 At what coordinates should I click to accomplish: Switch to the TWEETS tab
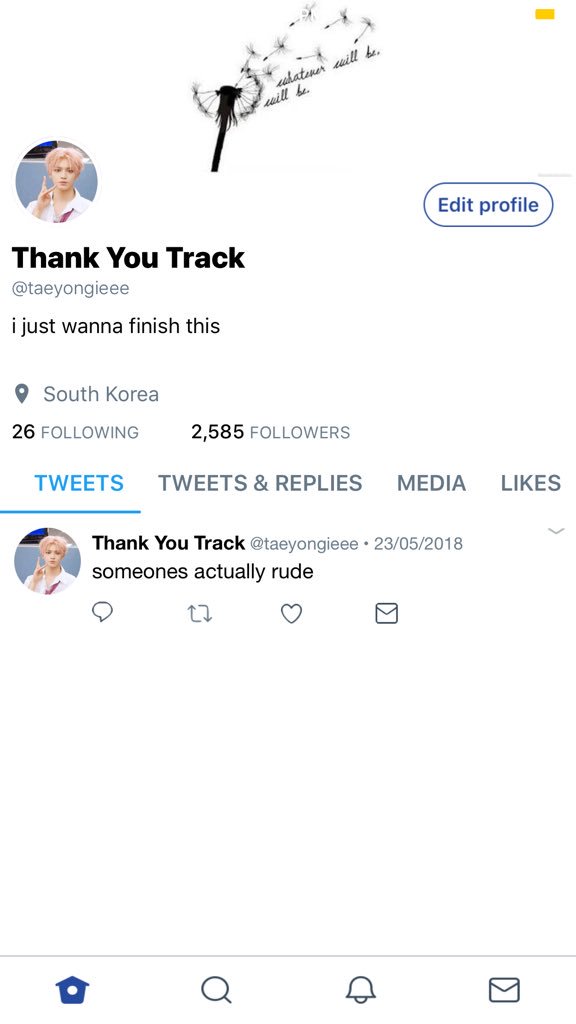(79, 483)
